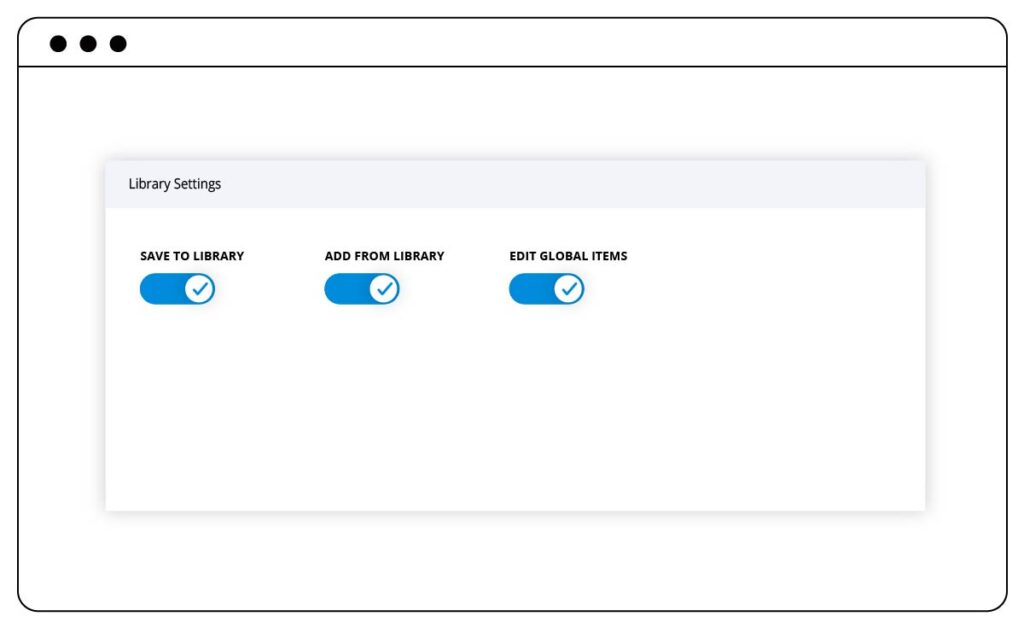
Task: Disable the Add From Library switch
Action: (362, 289)
